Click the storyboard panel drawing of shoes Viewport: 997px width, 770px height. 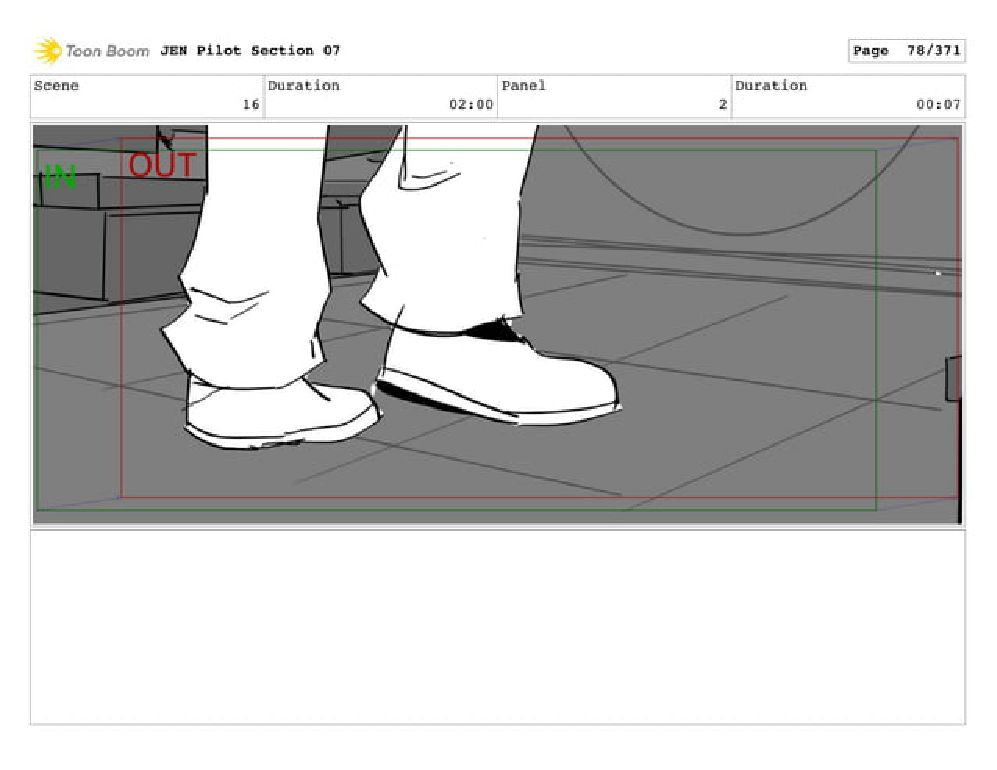click(x=497, y=324)
